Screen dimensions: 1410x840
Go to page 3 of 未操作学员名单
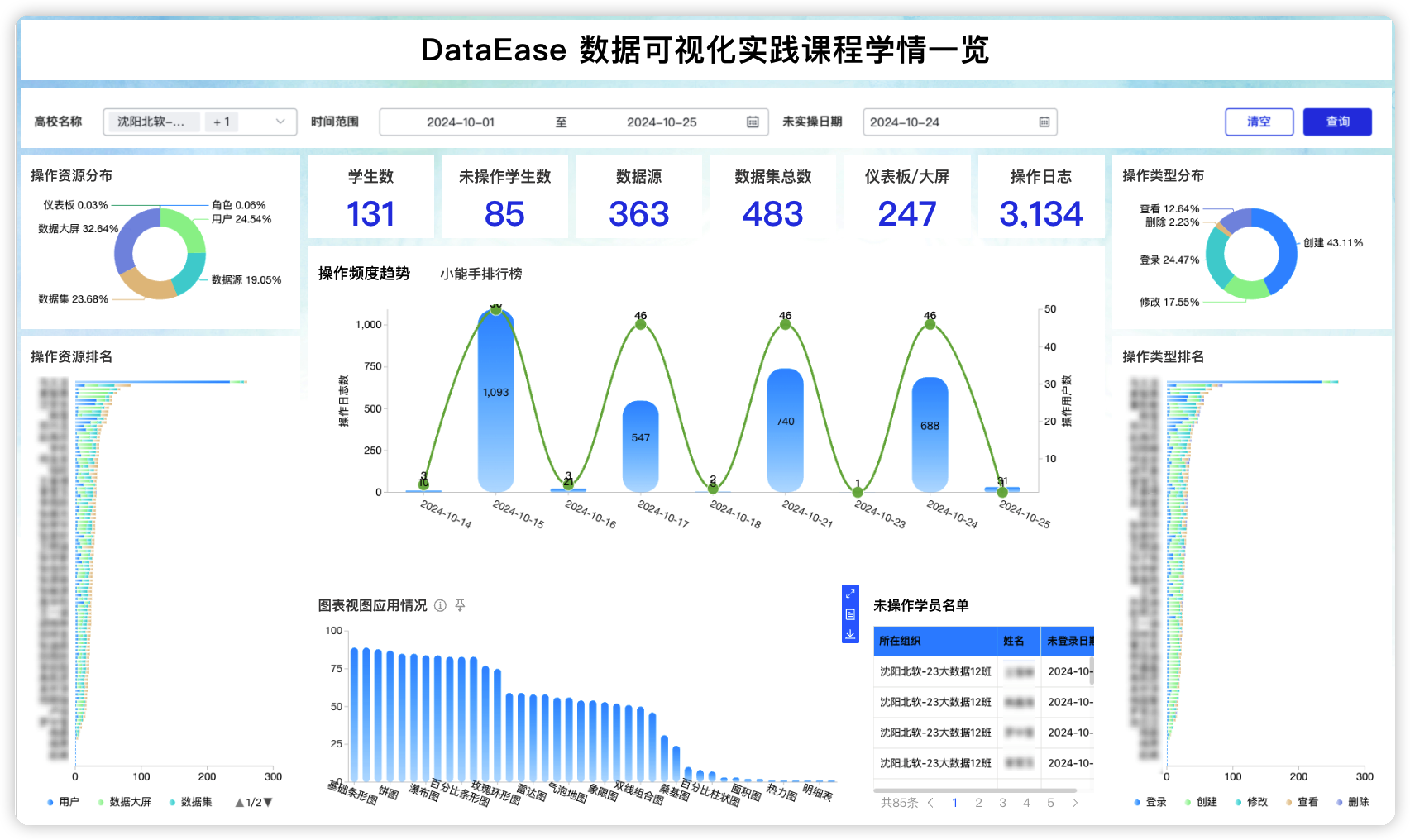coord(1002,803)
